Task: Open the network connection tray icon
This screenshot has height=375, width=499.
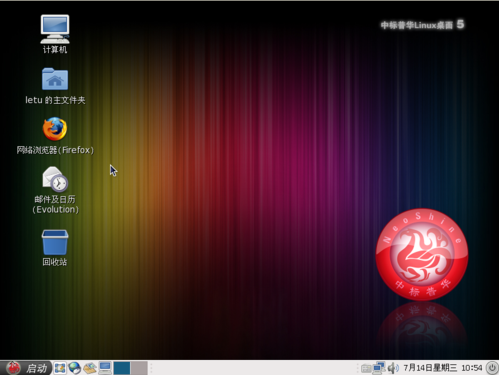Action: pos(379,368)
